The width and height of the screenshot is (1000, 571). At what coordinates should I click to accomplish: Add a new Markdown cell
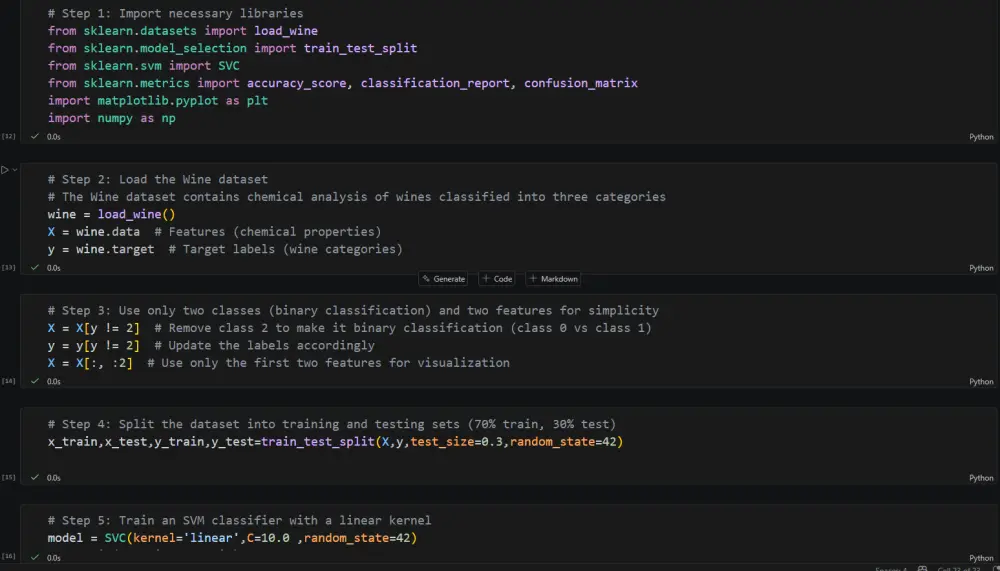(x=554, y=279)
